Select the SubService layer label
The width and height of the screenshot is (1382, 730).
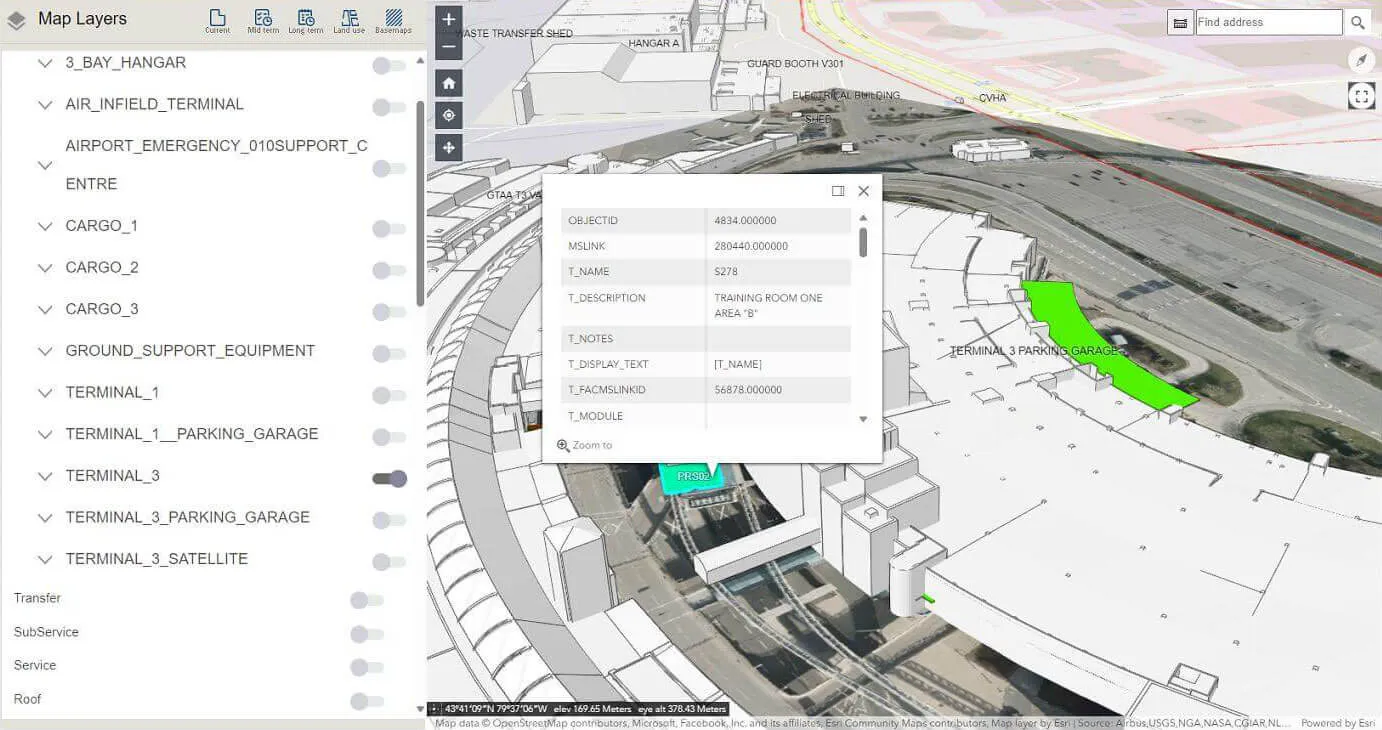click(46, 632)
